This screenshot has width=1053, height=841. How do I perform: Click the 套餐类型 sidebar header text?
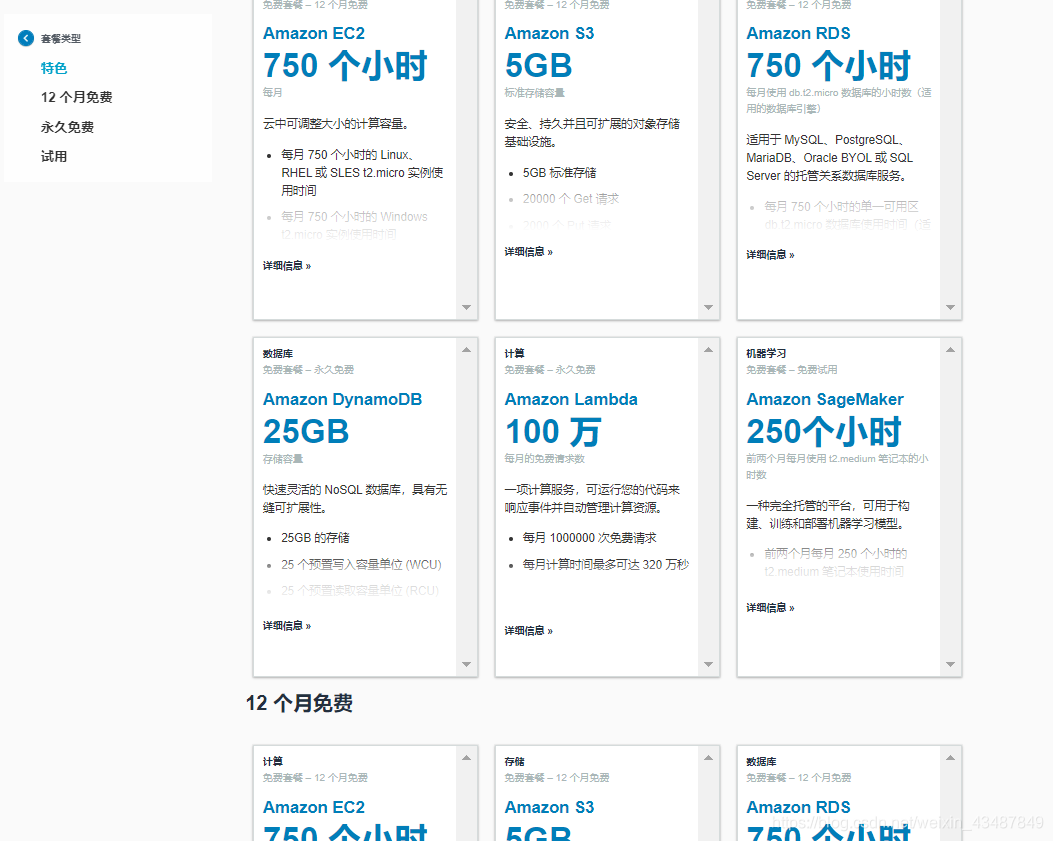(x=60, y=39)
